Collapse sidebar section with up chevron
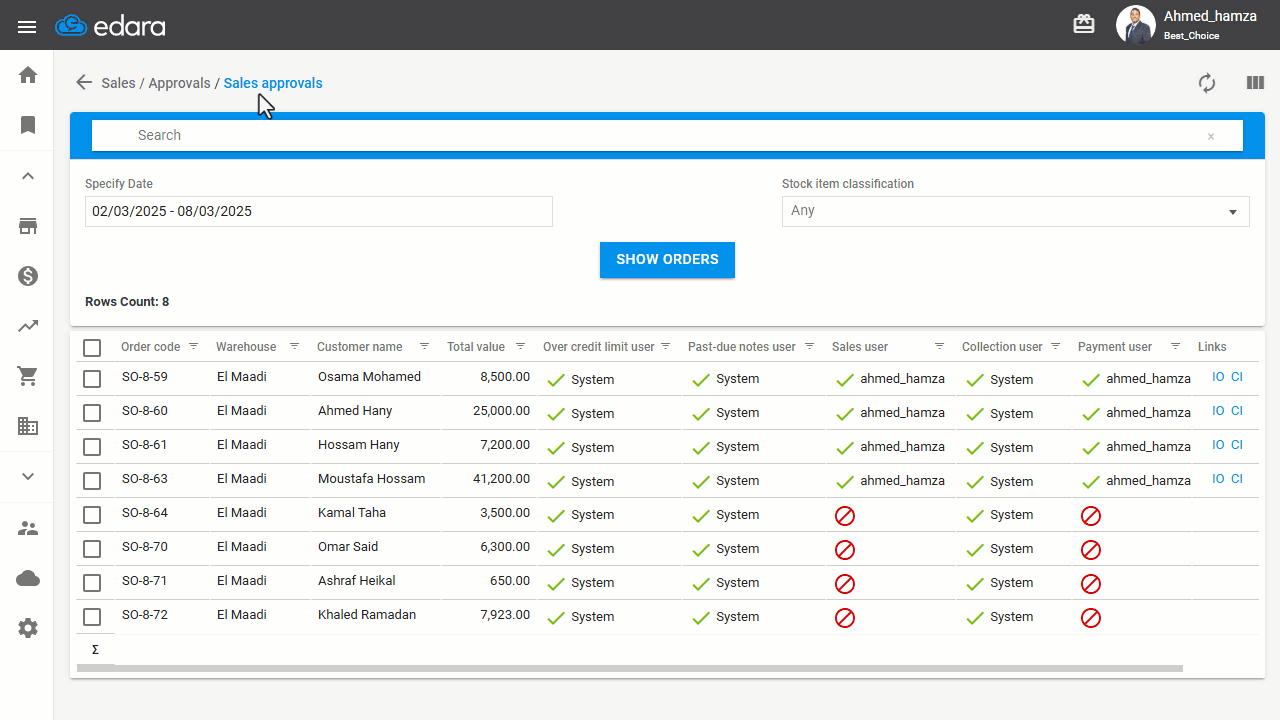 (x=28, y=176)
